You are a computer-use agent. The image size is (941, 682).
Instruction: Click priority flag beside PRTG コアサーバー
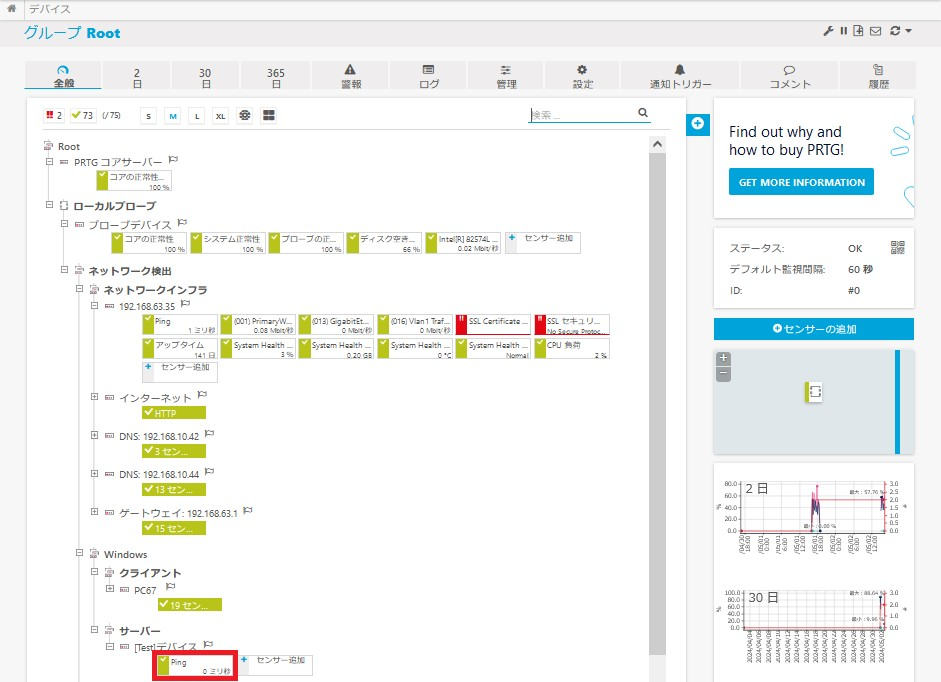click(x=173, y=160)
